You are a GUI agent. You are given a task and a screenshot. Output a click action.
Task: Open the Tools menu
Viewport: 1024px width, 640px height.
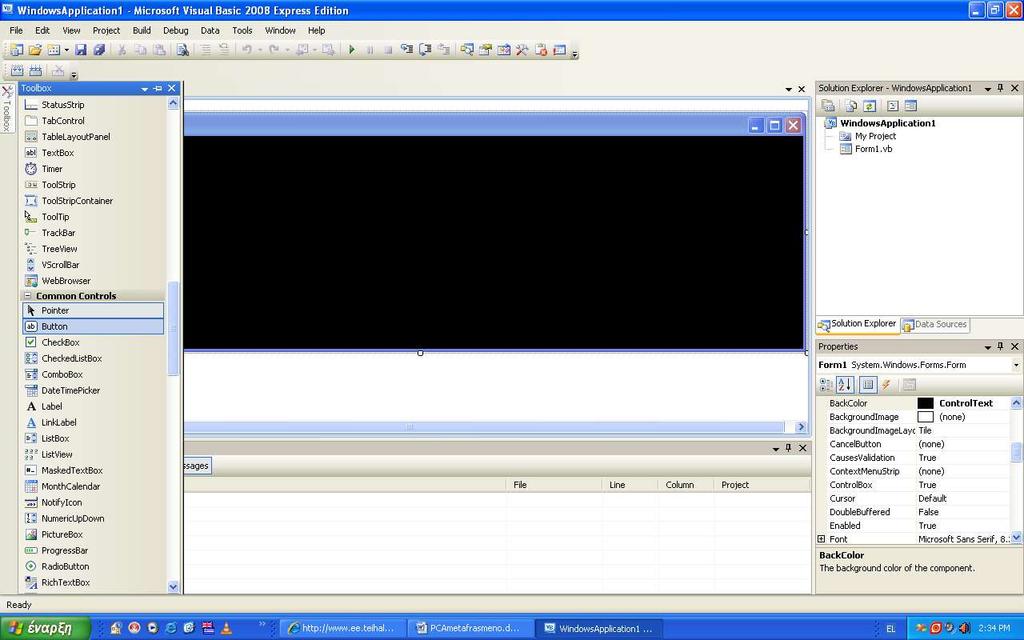tap(242, 30)
